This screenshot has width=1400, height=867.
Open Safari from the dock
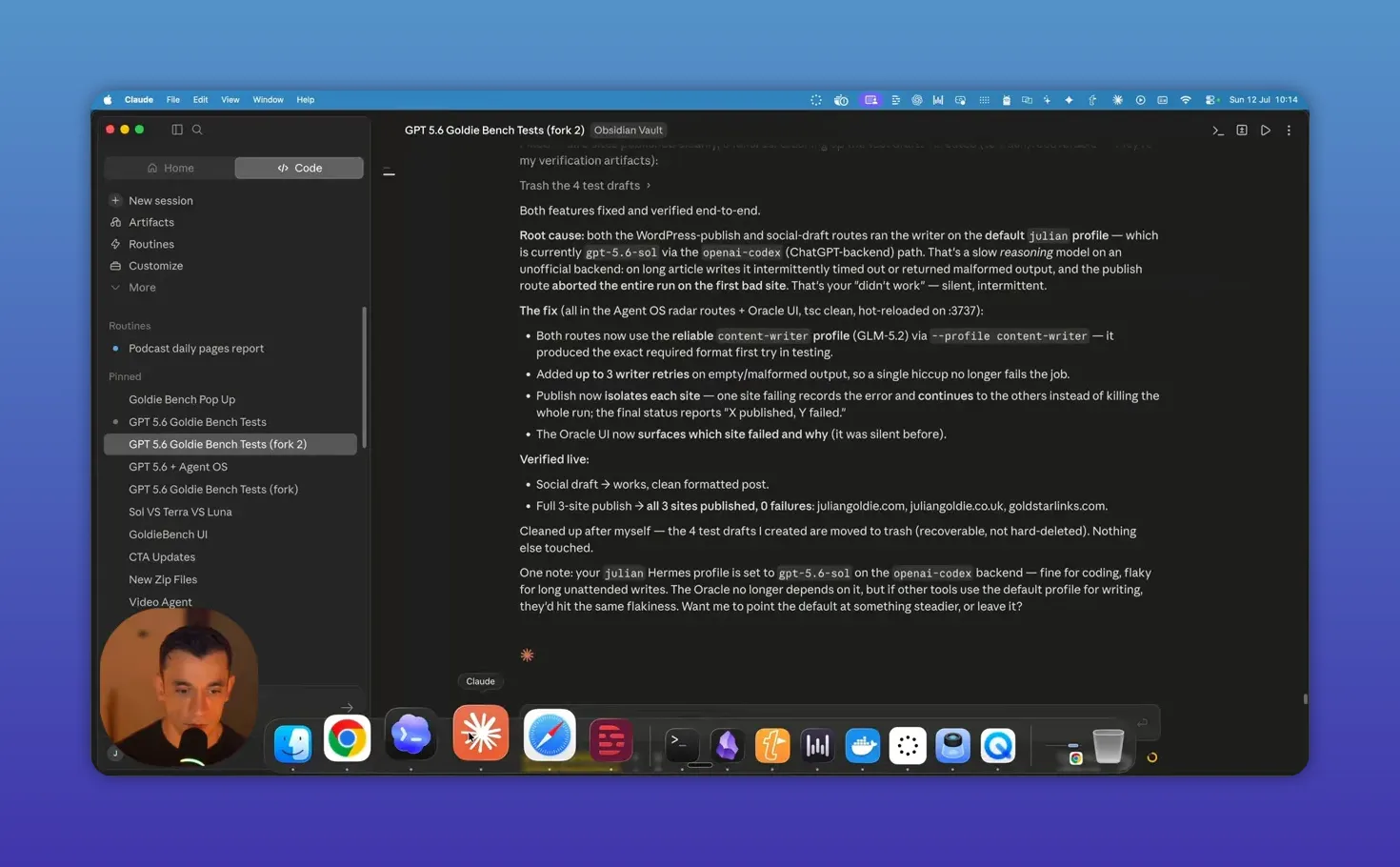(x=550, y=736)
